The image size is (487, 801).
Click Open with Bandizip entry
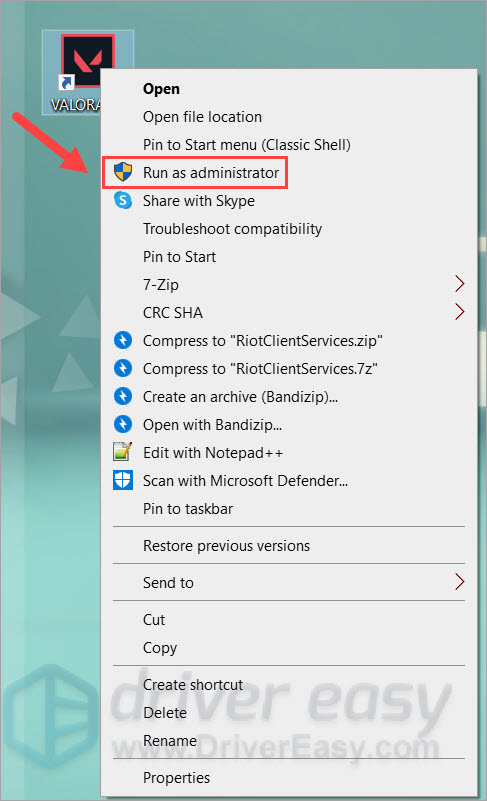289,425
